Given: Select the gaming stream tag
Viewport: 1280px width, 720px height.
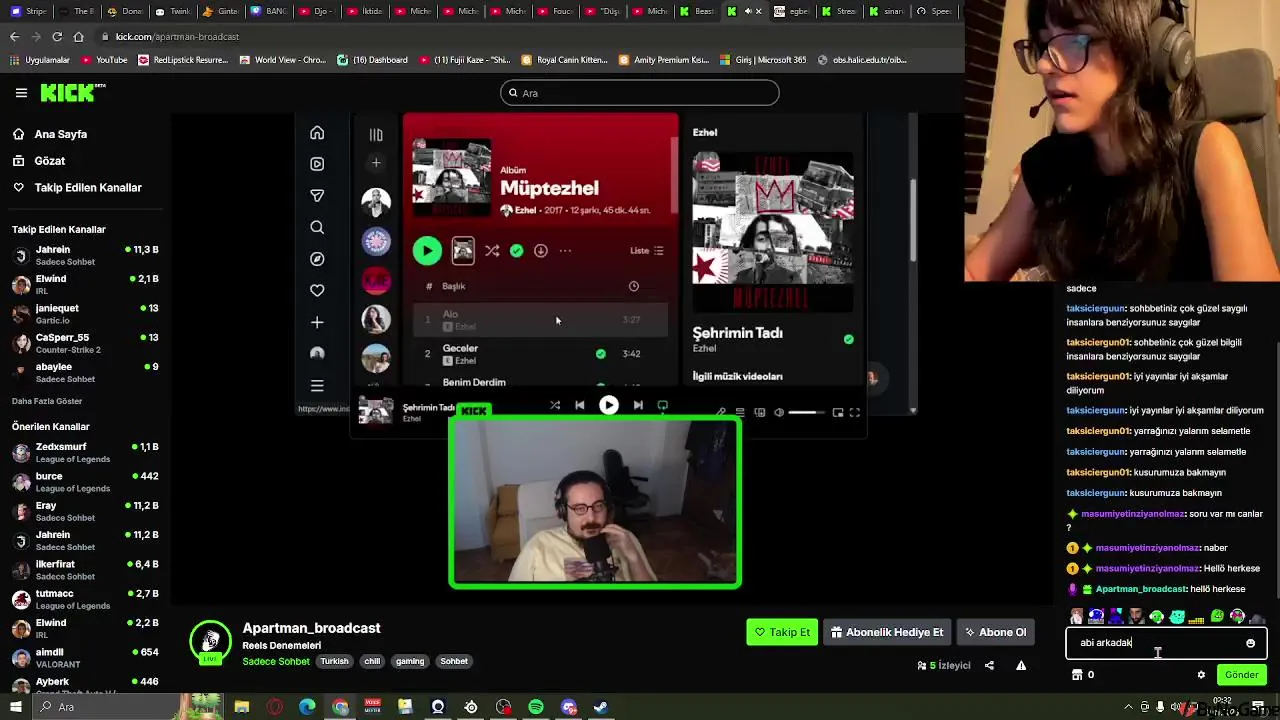Looking at the screenshot, I should coord(410,661).
